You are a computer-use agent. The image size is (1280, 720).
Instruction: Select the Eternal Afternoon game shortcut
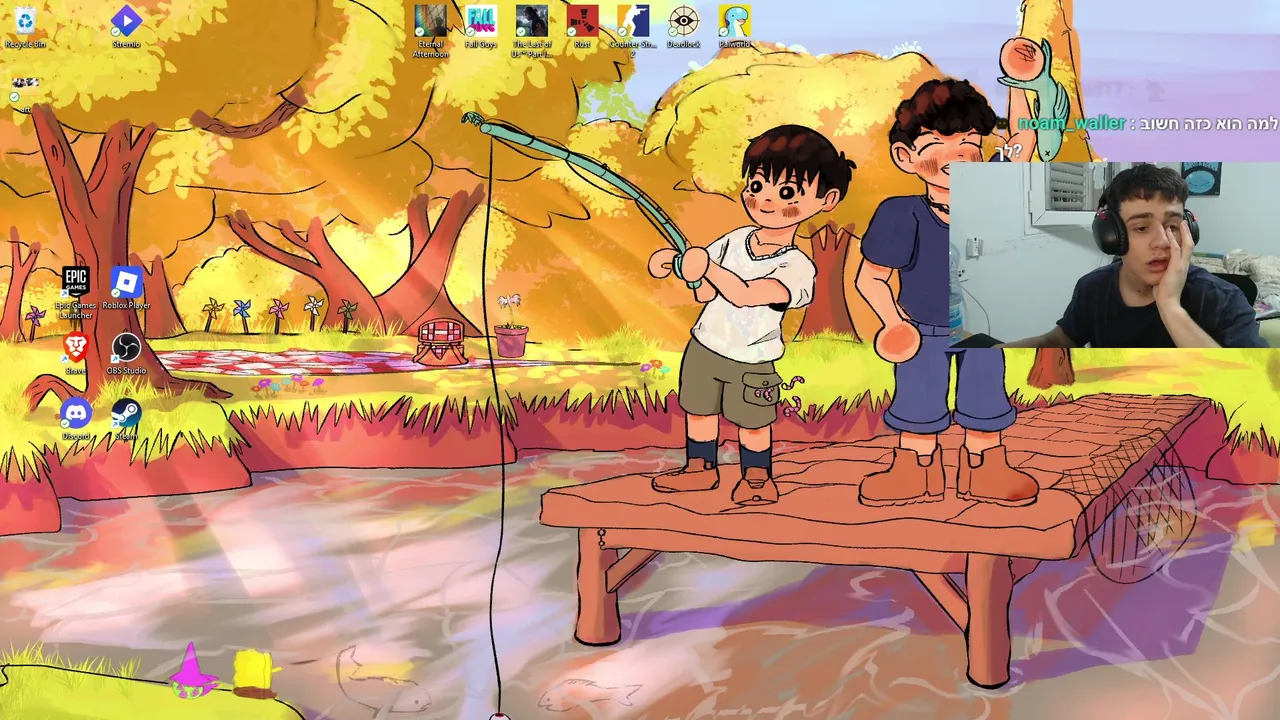431,30
